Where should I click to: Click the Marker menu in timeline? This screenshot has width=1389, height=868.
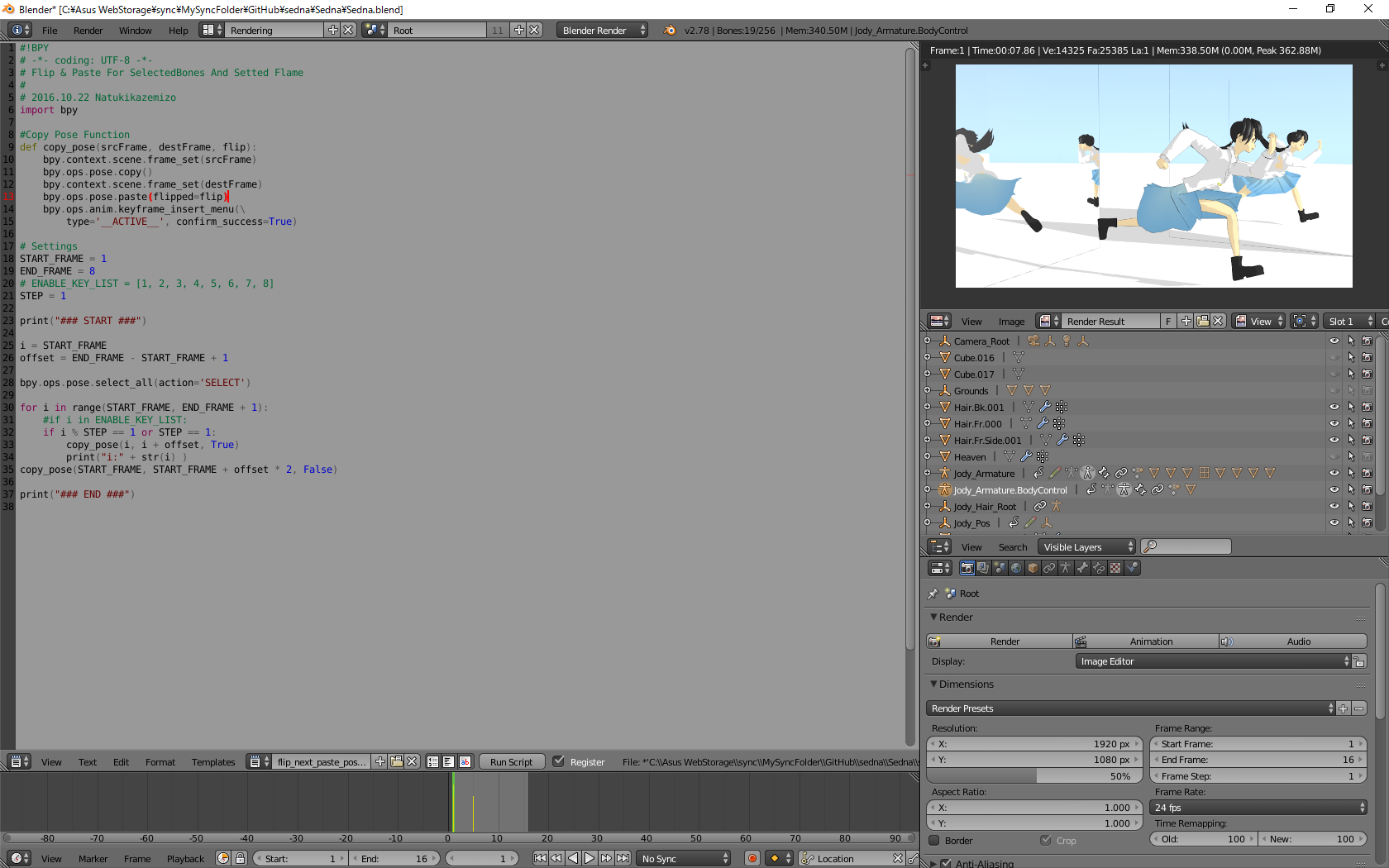point(93,859)
